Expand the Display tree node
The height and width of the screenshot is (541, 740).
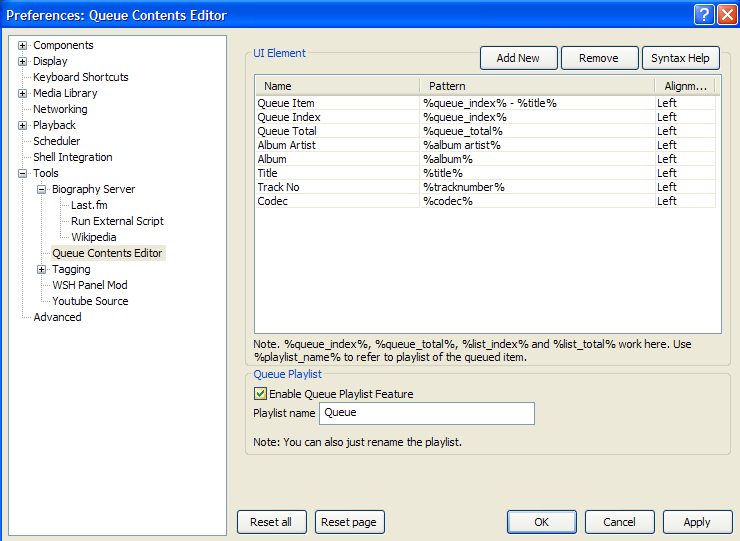pos(23,61)
